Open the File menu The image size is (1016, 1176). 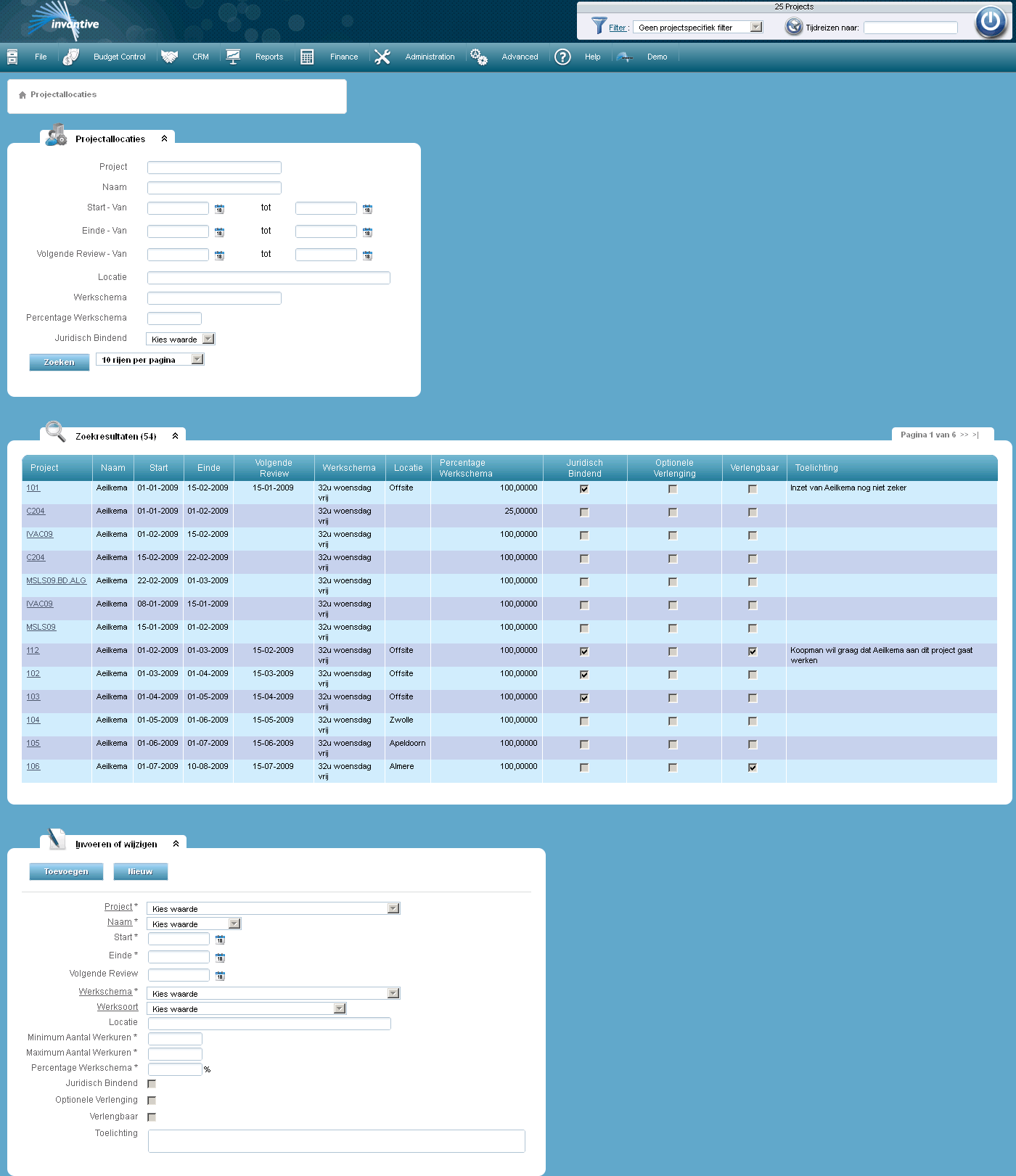click(41, 57)
